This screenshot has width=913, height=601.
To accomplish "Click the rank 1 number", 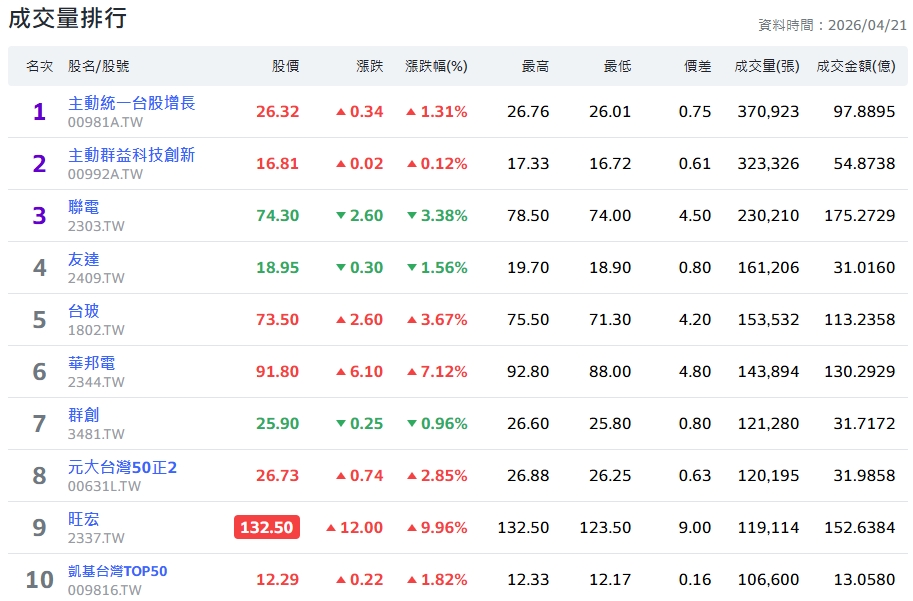I will (x=39, y=112).
